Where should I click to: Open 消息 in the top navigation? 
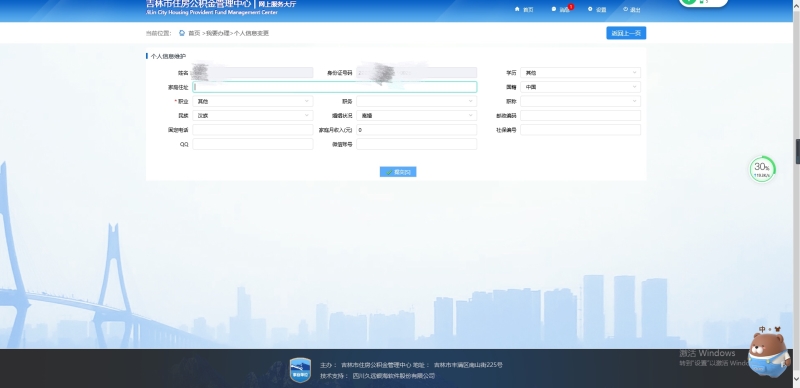(564, 10)
